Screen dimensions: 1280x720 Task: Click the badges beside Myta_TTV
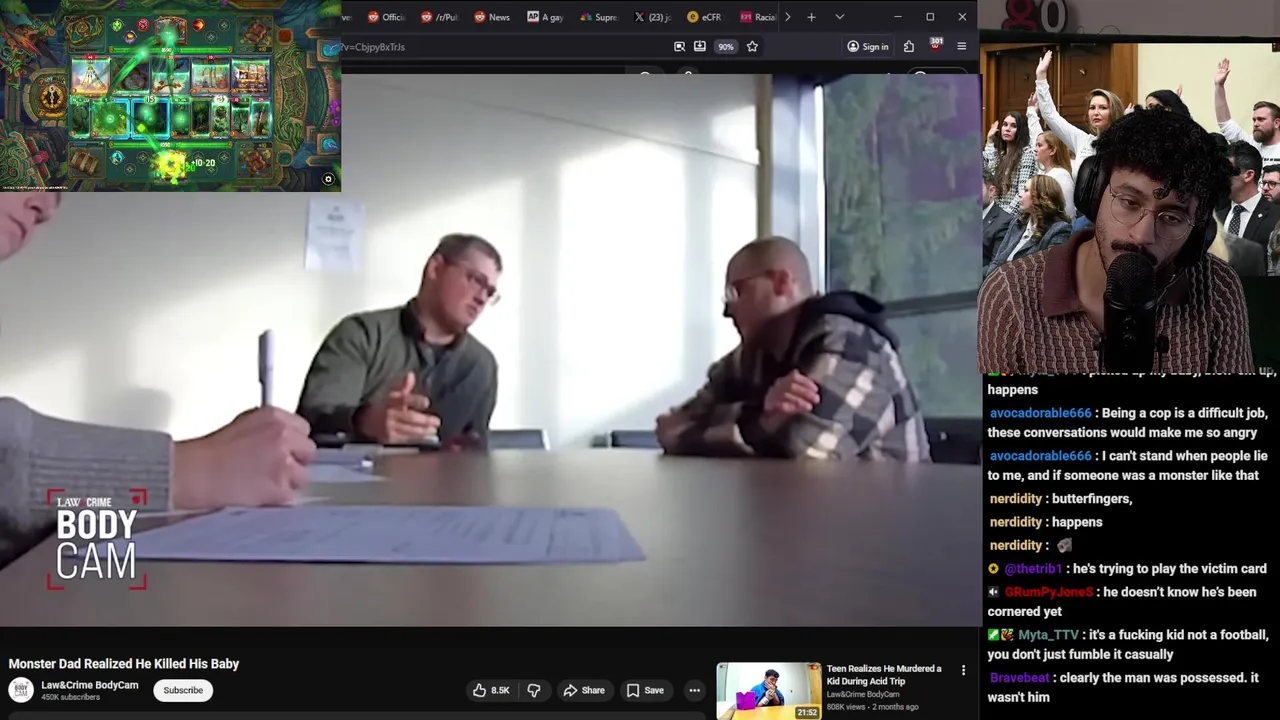pos(1001,635)
